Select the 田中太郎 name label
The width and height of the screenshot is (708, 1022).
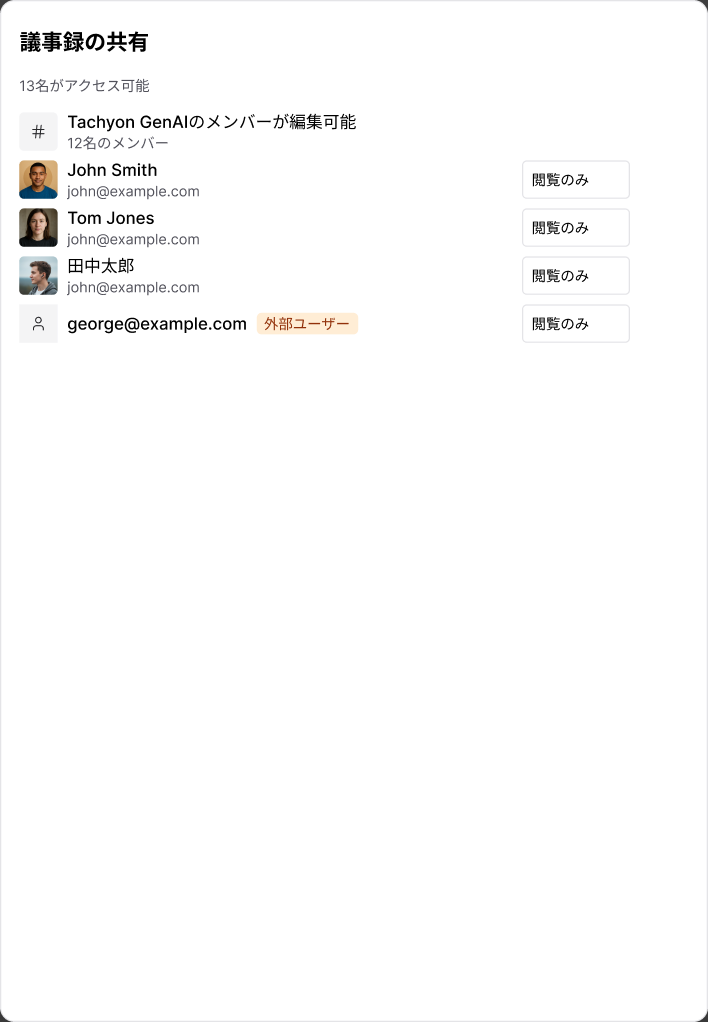pos(100,266)
